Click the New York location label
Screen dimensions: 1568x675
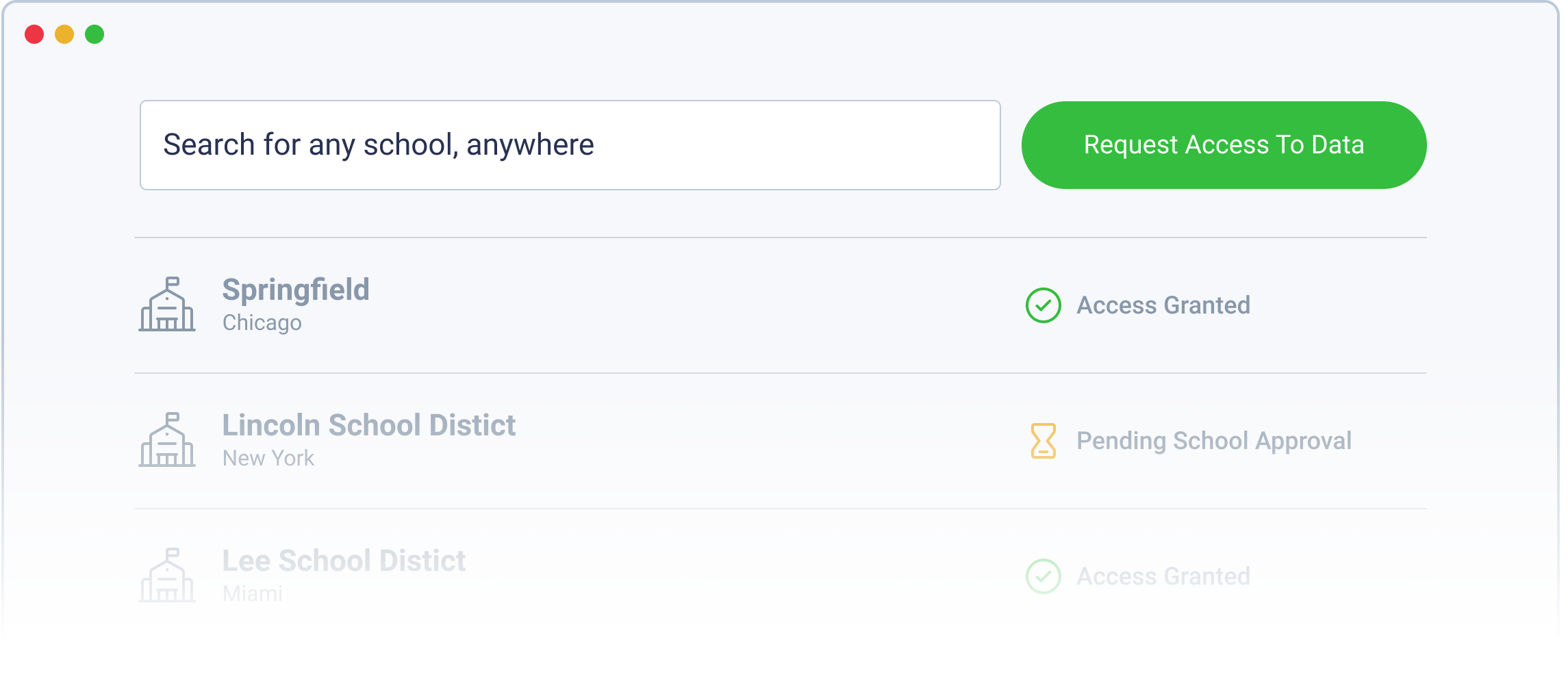tap(268, 458)
